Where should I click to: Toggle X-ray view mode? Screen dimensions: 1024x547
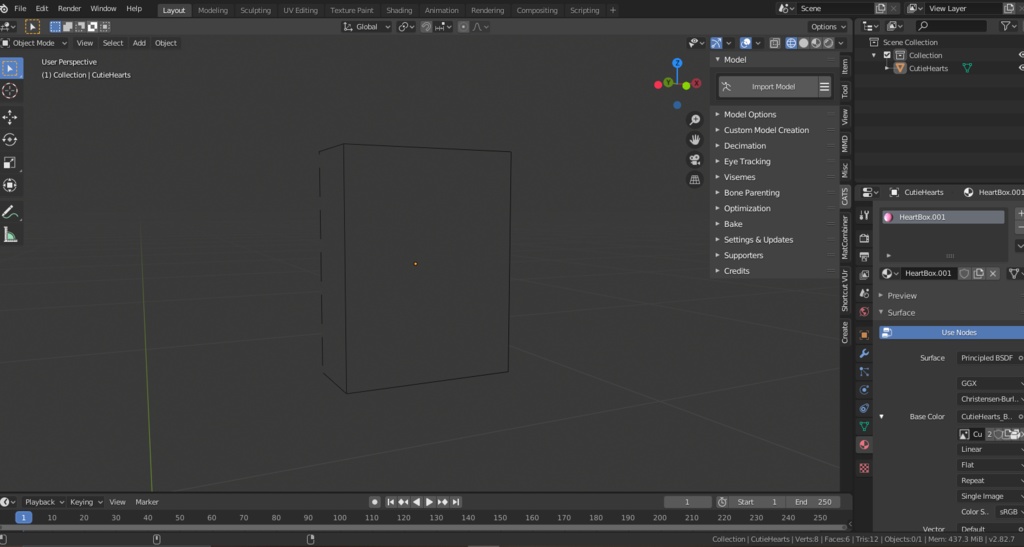click(x=775, y=43)
